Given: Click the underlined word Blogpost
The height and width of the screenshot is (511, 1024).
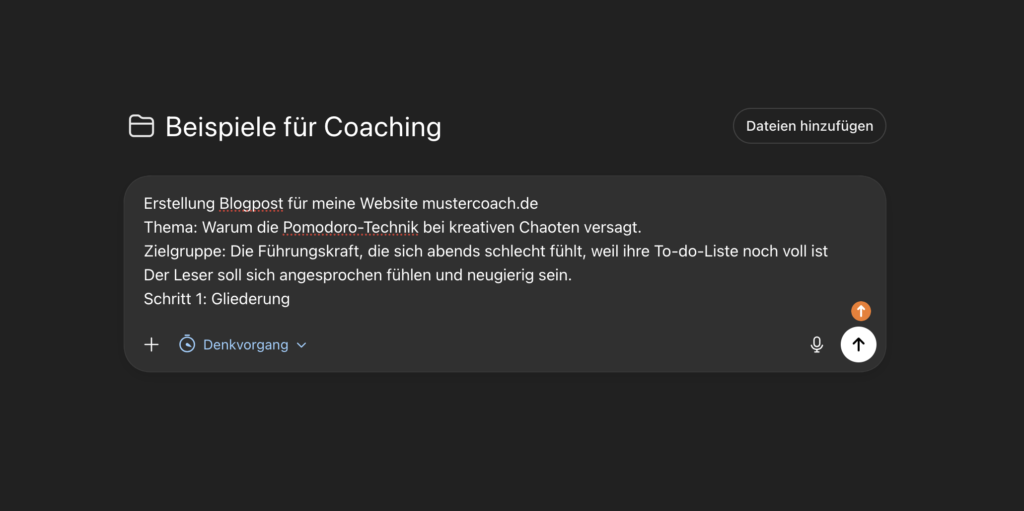Looking at the screenshot, I should point(251,203).
